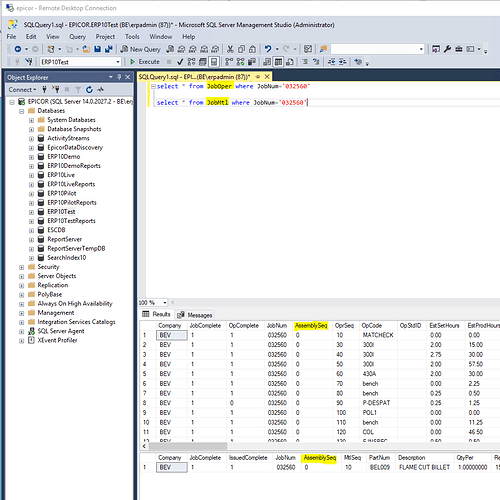500x500 pixels.
Task: Toggle Results to Grid mode icon
Action: (279, 62)
